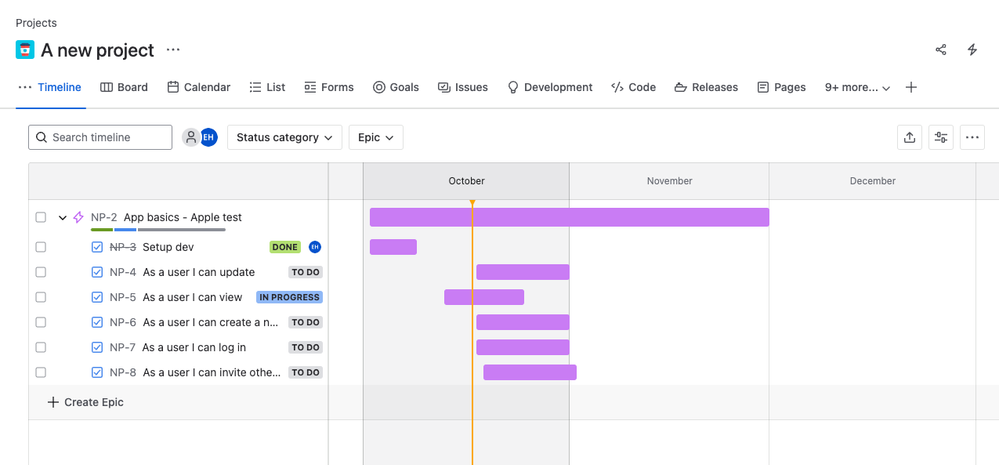
Task: Open the Status category dropdown
Action: 284,137
